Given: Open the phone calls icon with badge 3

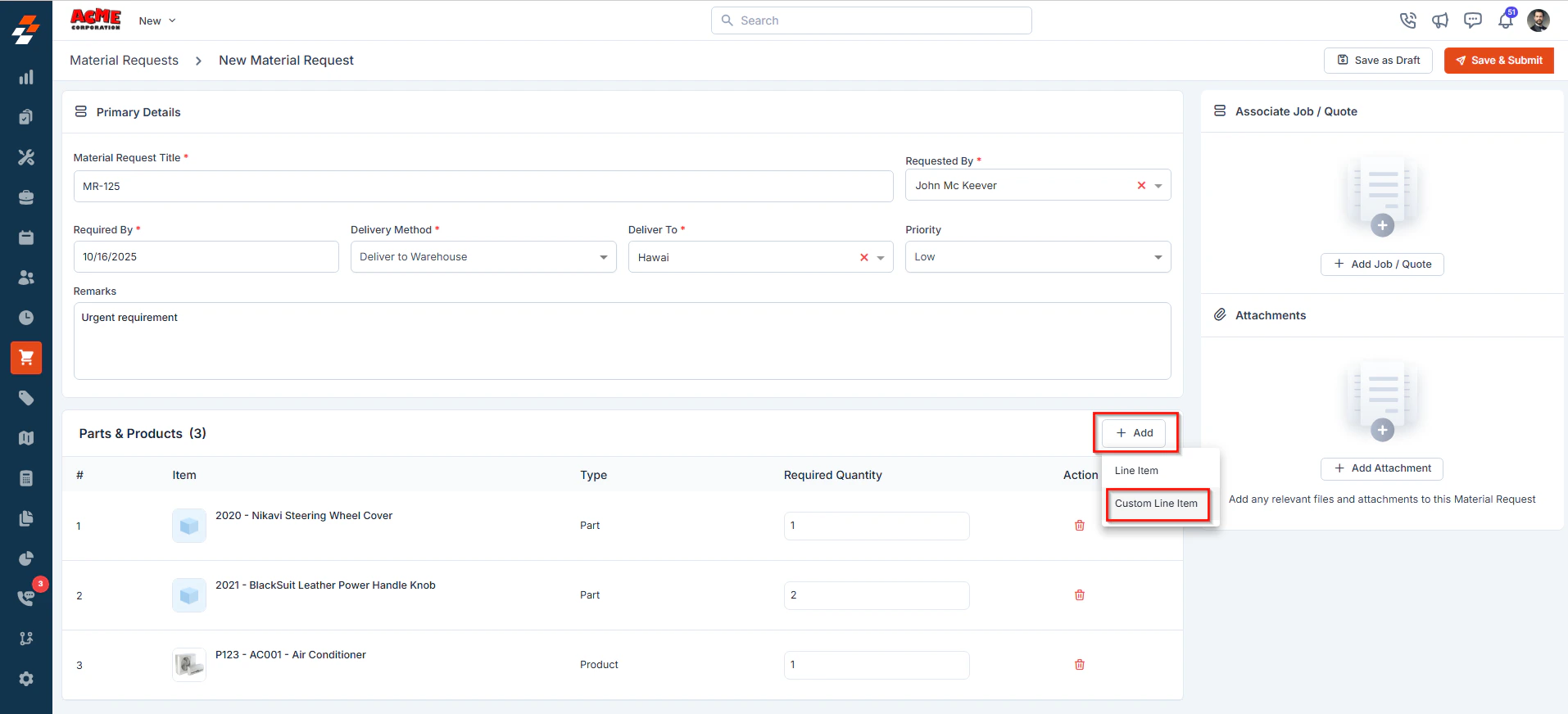Looking at the screenshot, I should (x=26, y=598).
